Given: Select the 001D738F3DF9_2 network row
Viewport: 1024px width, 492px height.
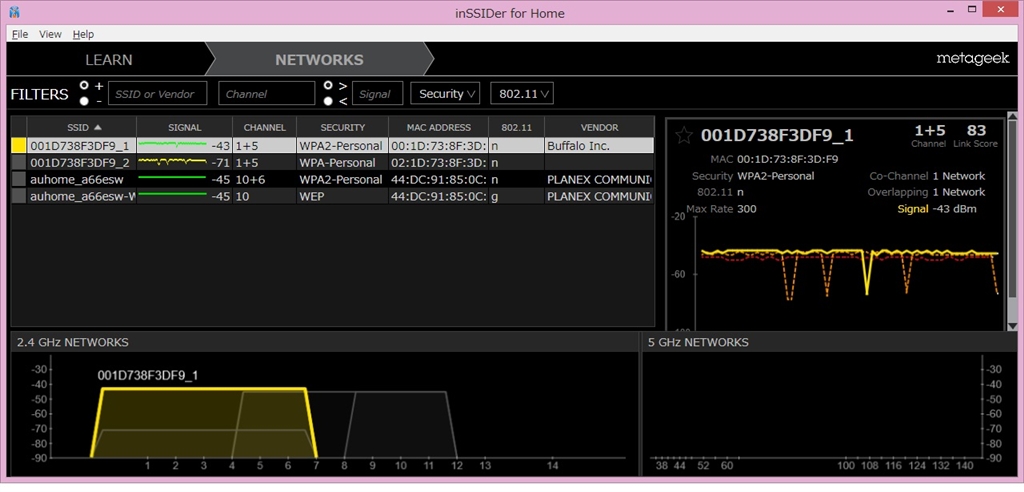Looking at the screenshot, I should coord(332,163).
